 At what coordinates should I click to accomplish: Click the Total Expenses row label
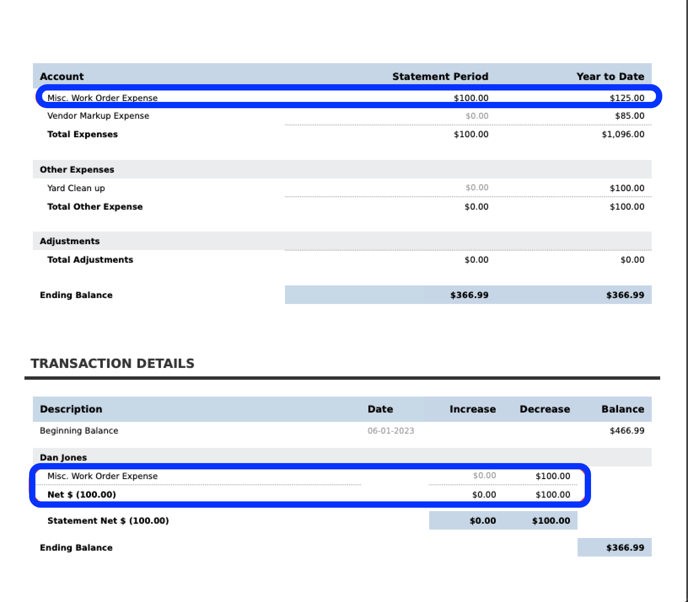(82, 134)
